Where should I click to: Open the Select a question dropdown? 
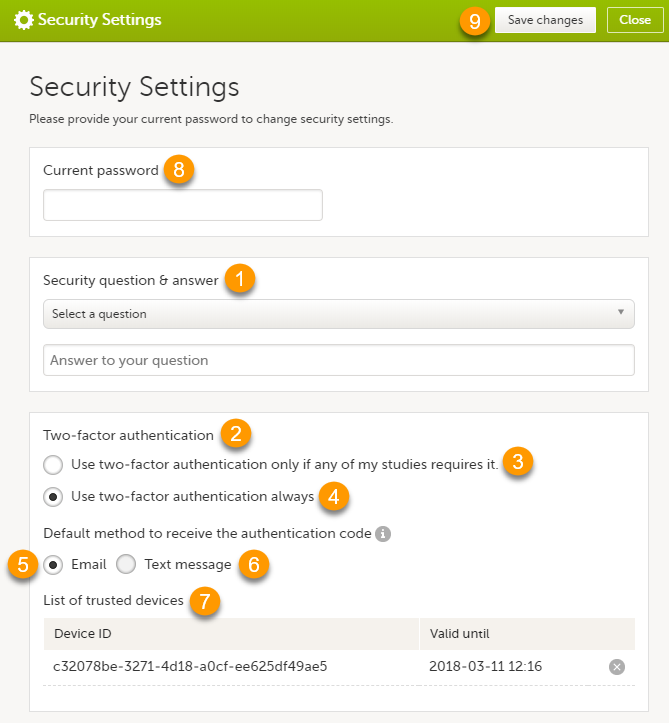tap(339, 314)
